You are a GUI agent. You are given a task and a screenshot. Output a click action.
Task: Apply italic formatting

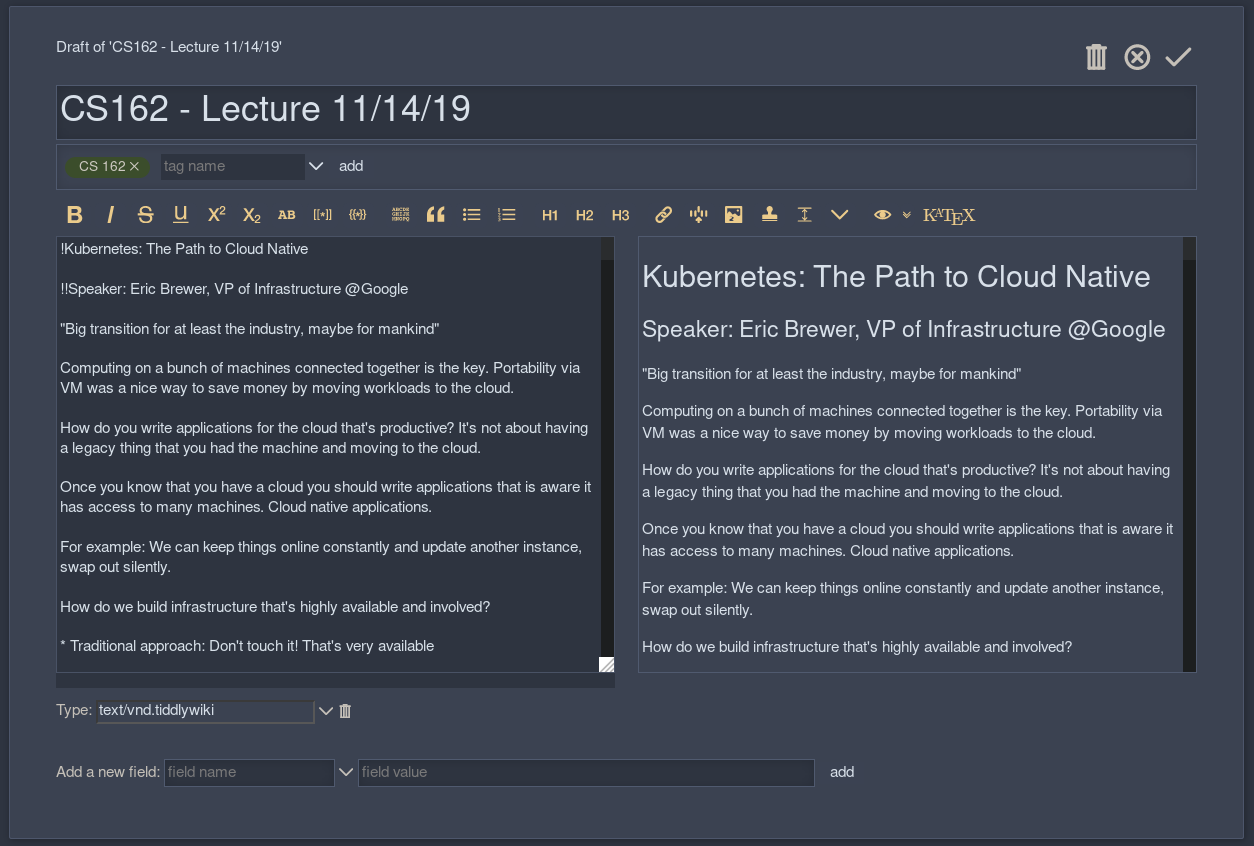110,214
